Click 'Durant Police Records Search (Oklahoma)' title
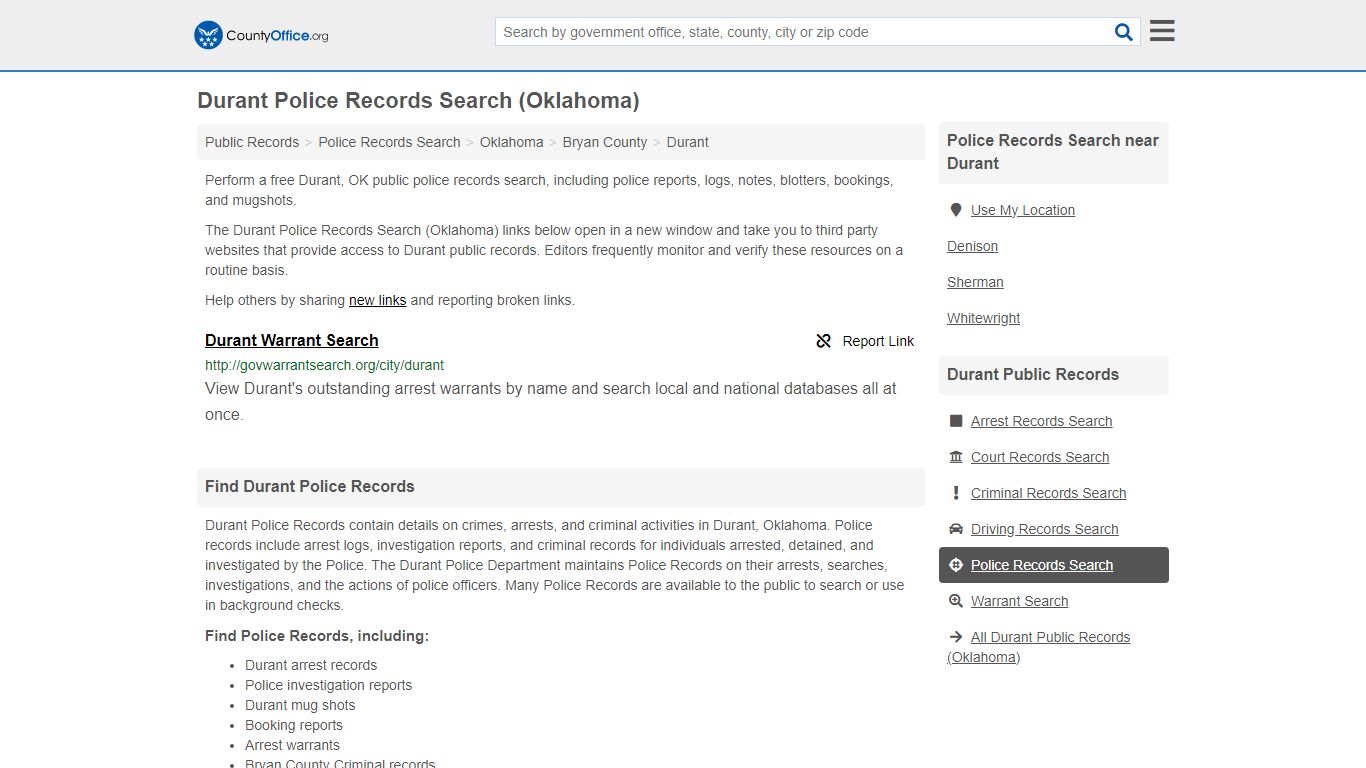Viewport: 1366px width, 768px height. [418, 100]
